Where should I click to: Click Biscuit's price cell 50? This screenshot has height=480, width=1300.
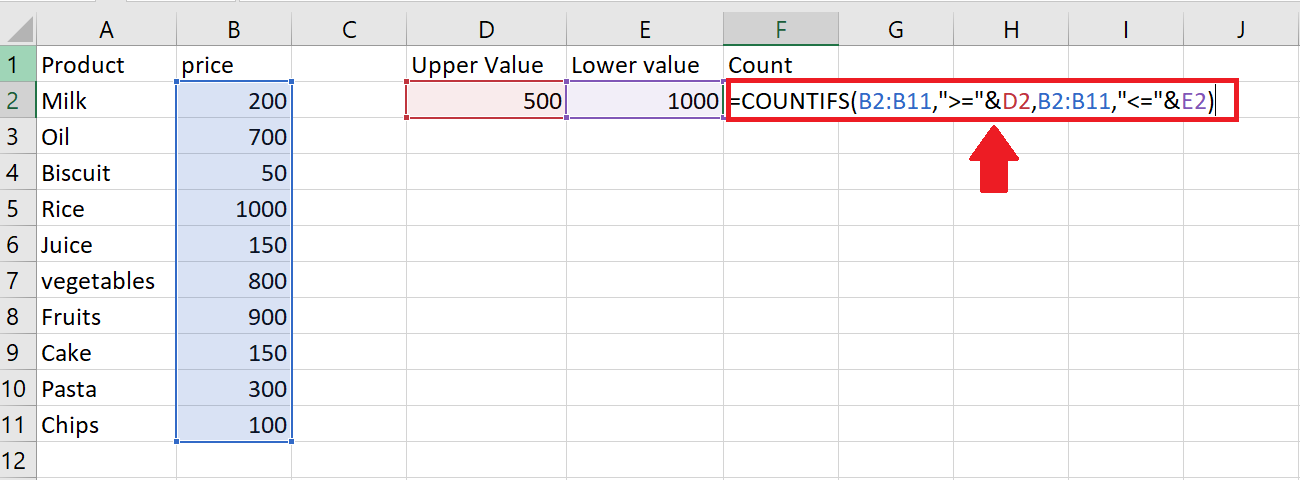[234, 173]
